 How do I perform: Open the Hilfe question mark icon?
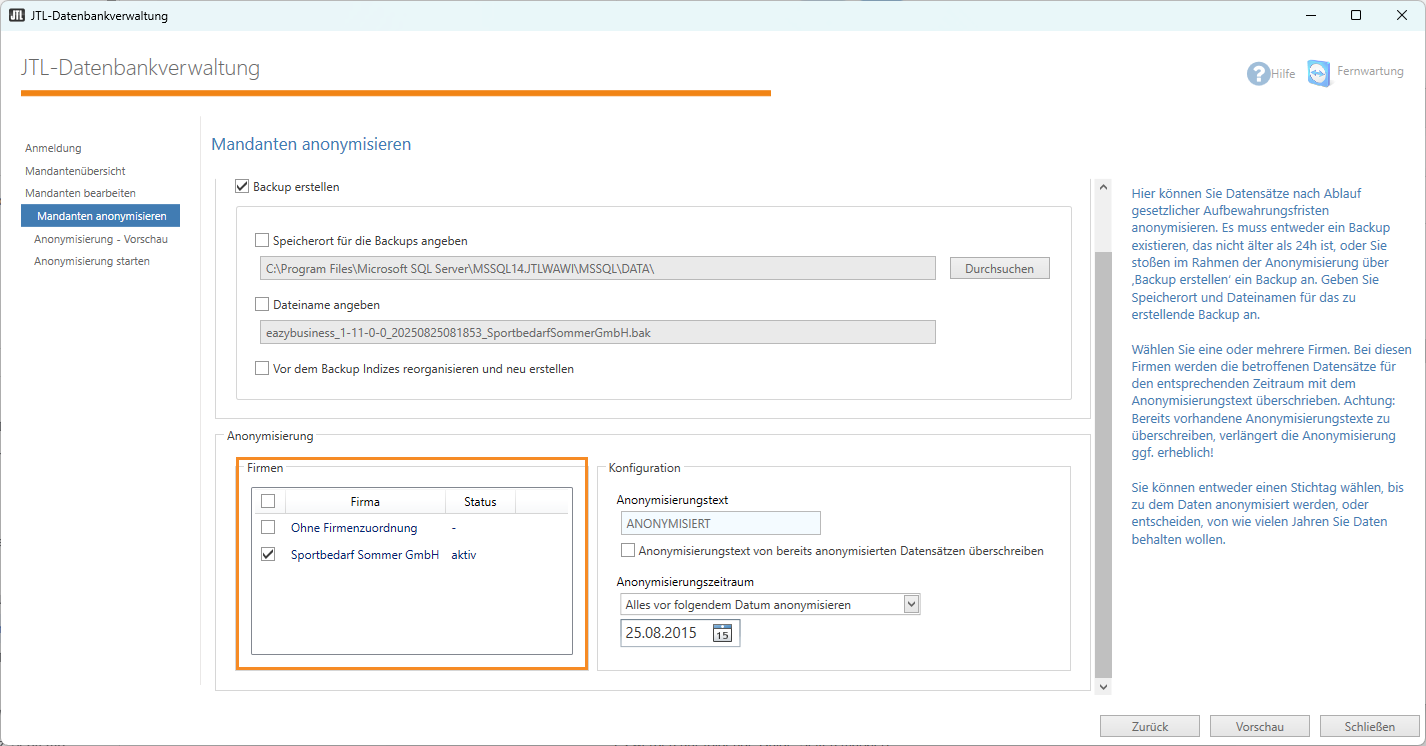(1257, 74)
